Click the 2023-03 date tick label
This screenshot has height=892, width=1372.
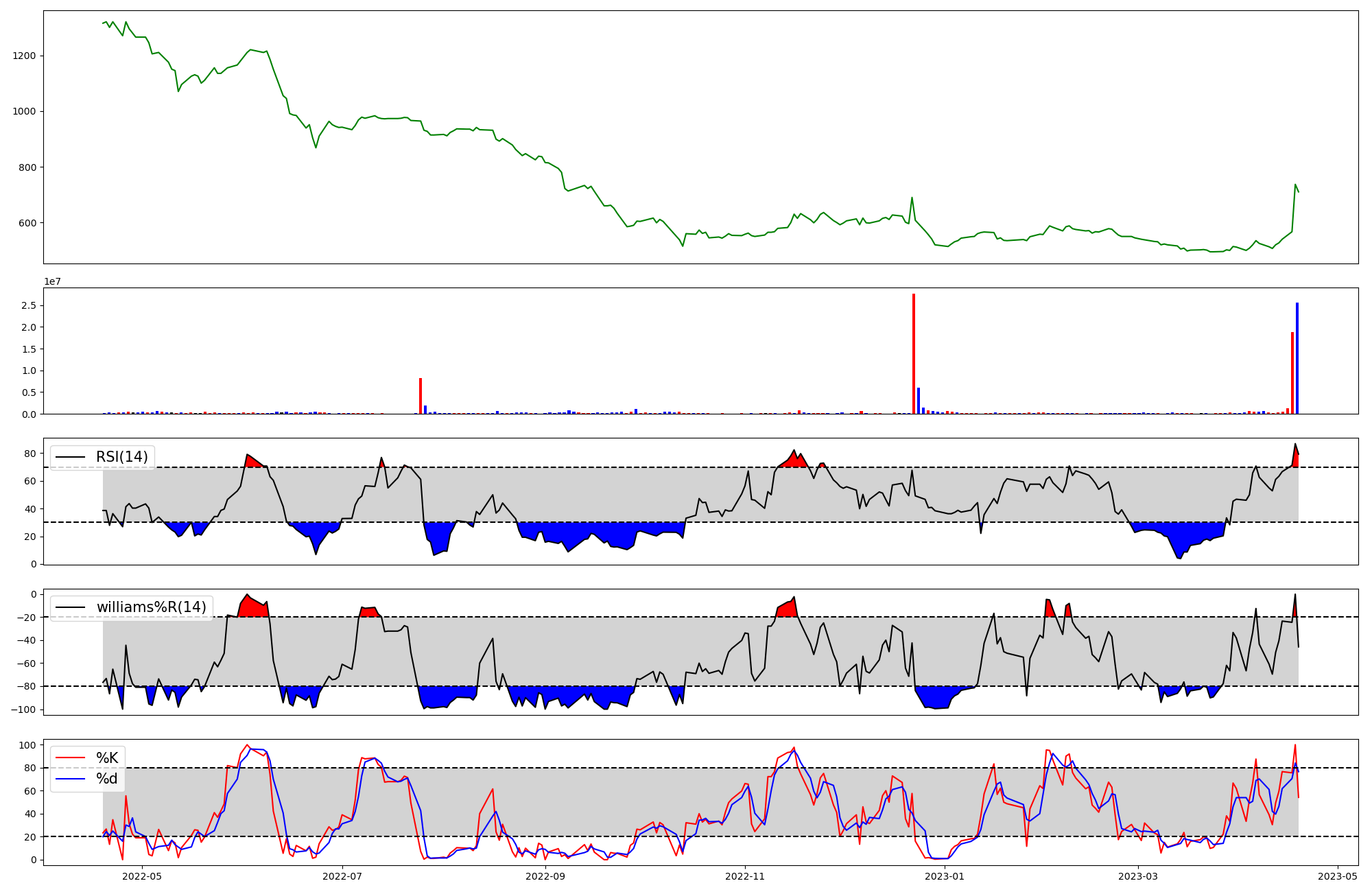(x=1138, y=876)
